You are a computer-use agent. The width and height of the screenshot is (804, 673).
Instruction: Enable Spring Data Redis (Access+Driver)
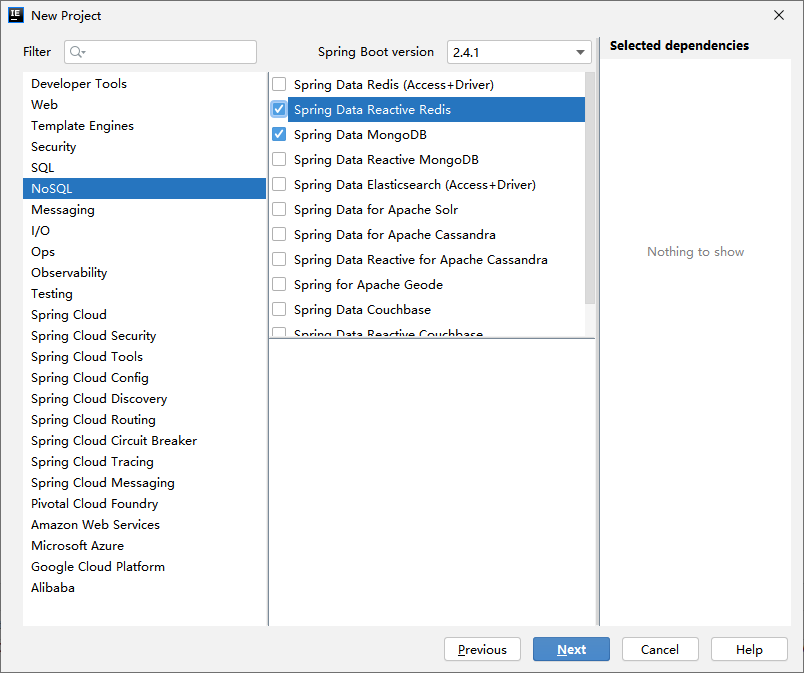point(279,85)
